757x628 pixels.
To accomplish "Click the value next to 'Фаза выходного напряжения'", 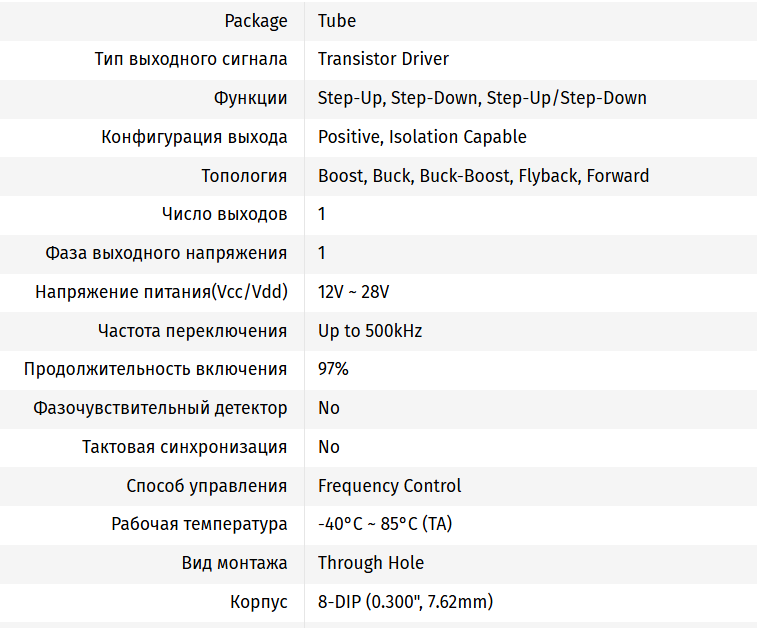I will [322, 253].
